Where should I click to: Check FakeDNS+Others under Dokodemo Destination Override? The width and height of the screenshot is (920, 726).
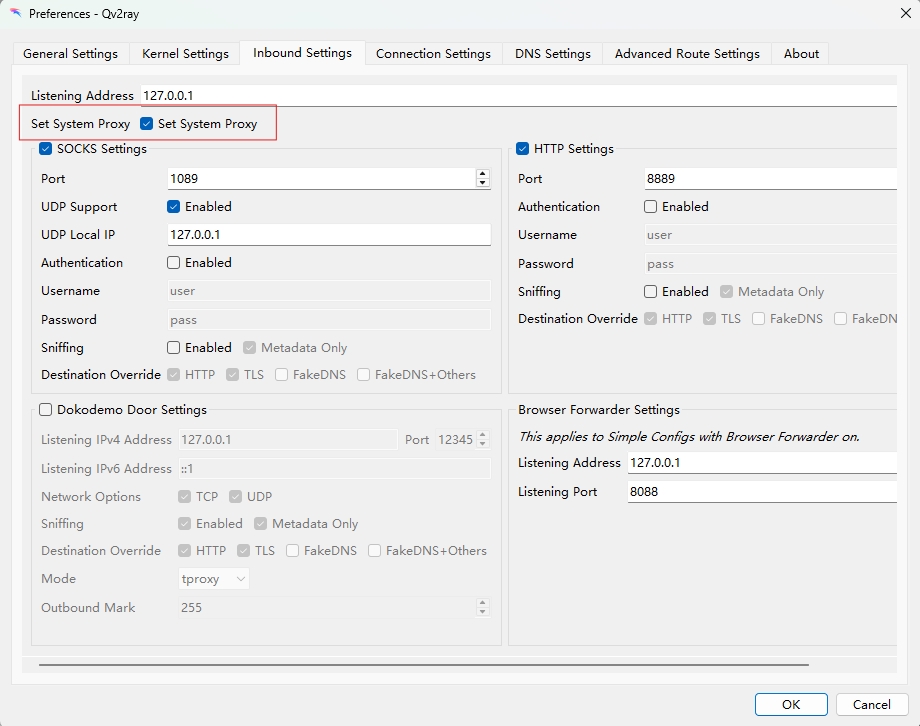pos(373,550)
